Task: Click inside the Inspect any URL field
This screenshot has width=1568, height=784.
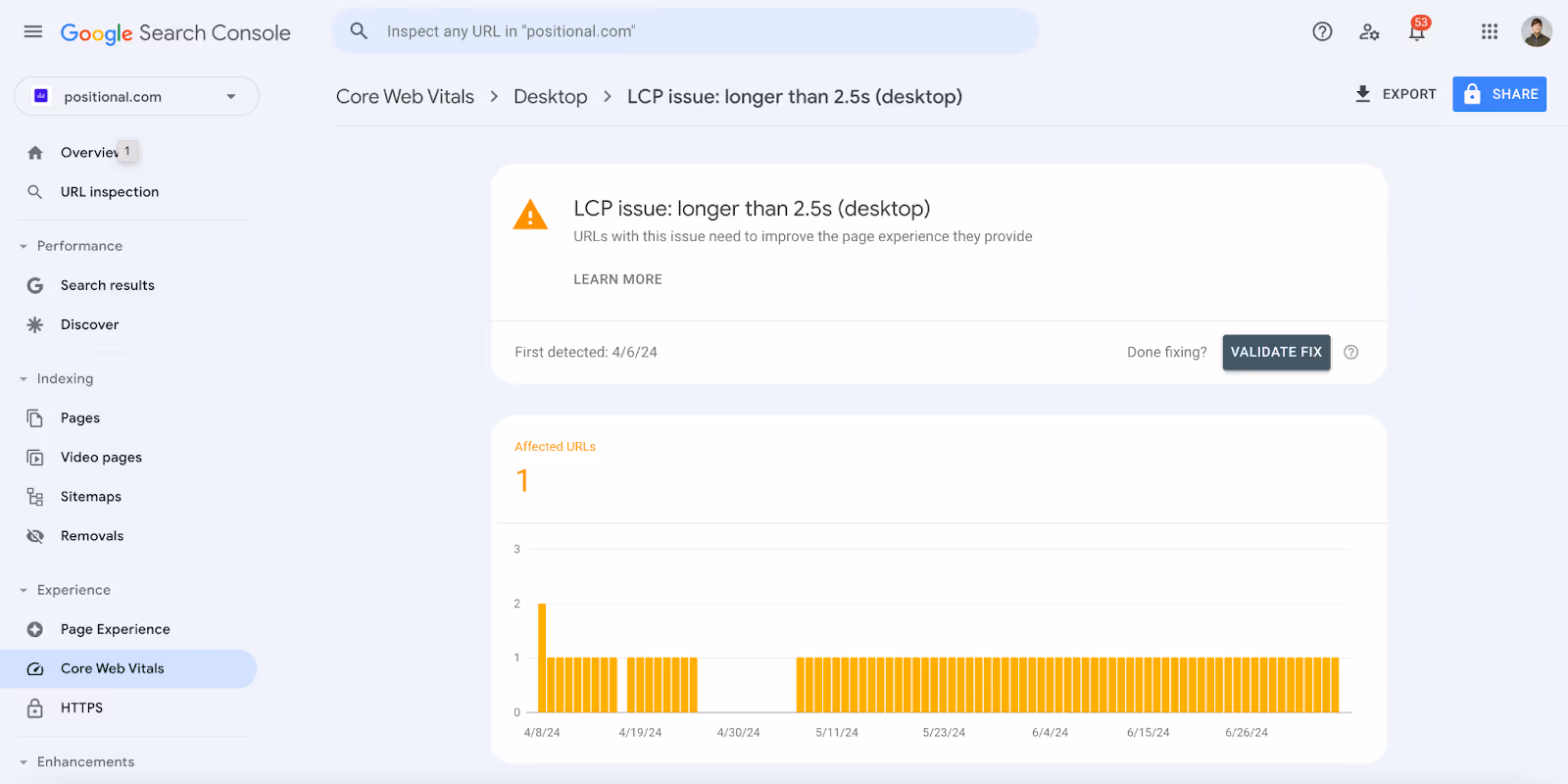Action: pos(686,31)
